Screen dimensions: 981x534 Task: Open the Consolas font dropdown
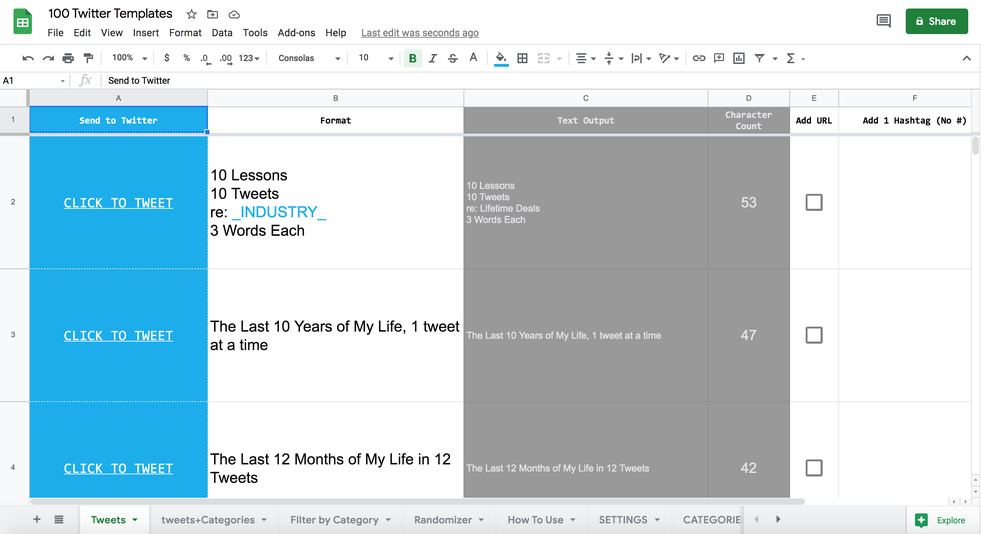point(309,59)
